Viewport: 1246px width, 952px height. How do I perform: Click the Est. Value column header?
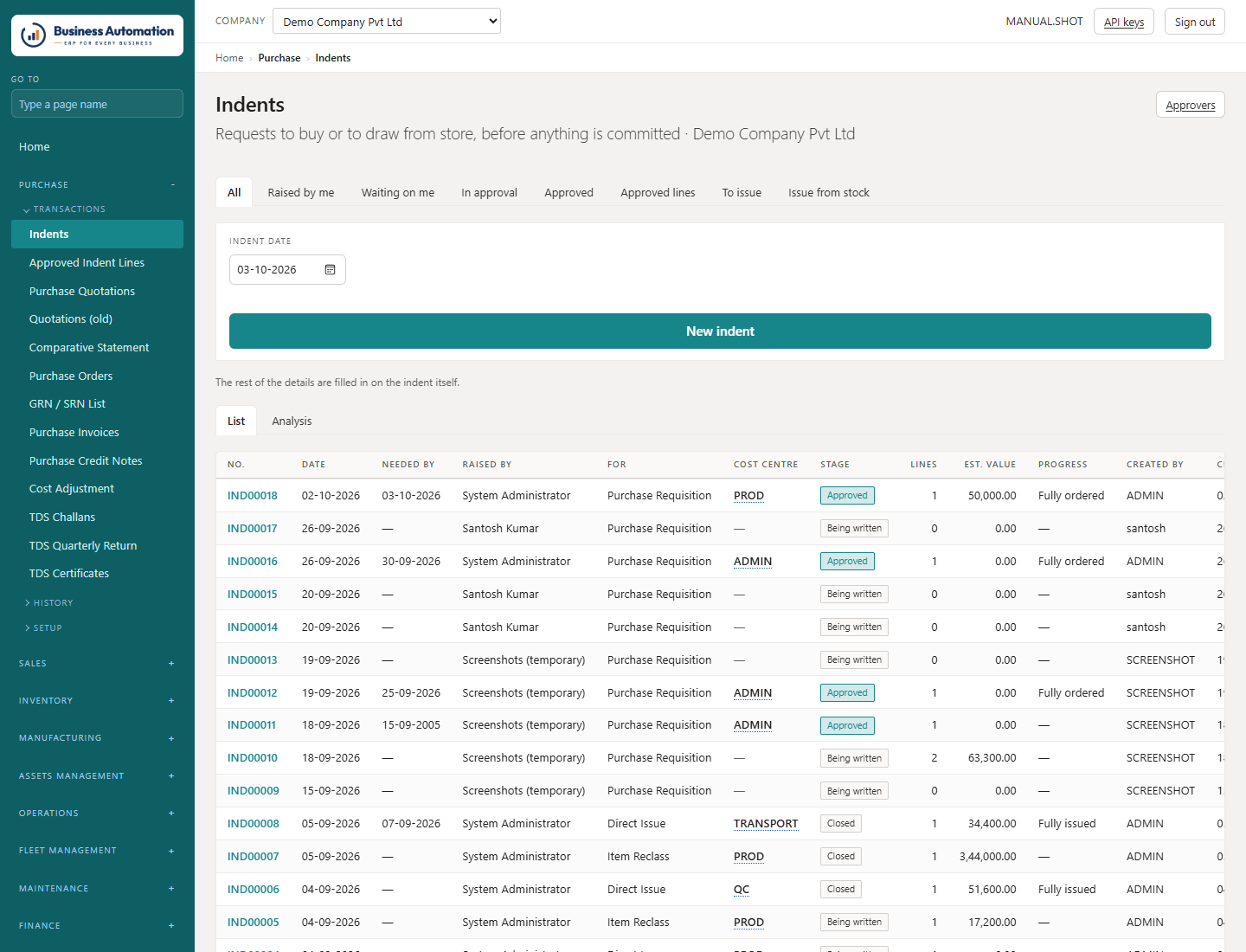[990, 465]
